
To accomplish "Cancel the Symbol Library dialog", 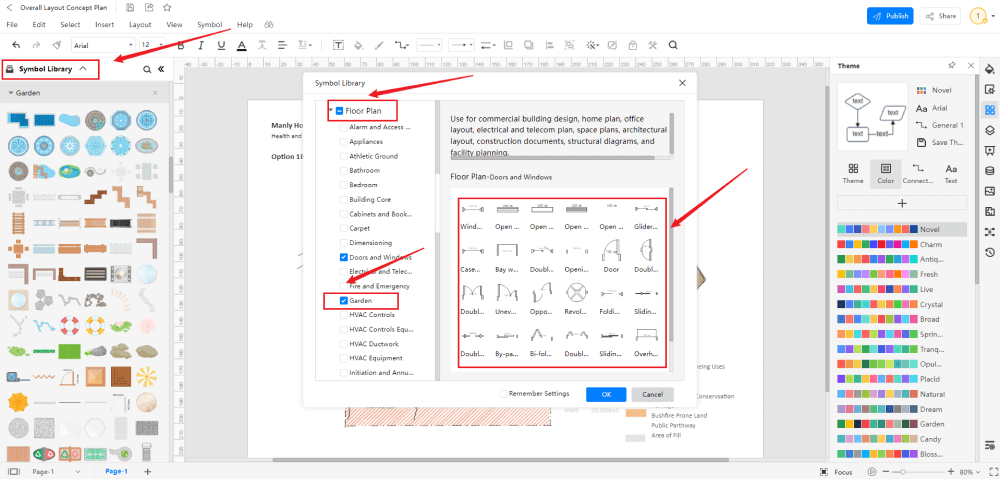I will (652, 395).
